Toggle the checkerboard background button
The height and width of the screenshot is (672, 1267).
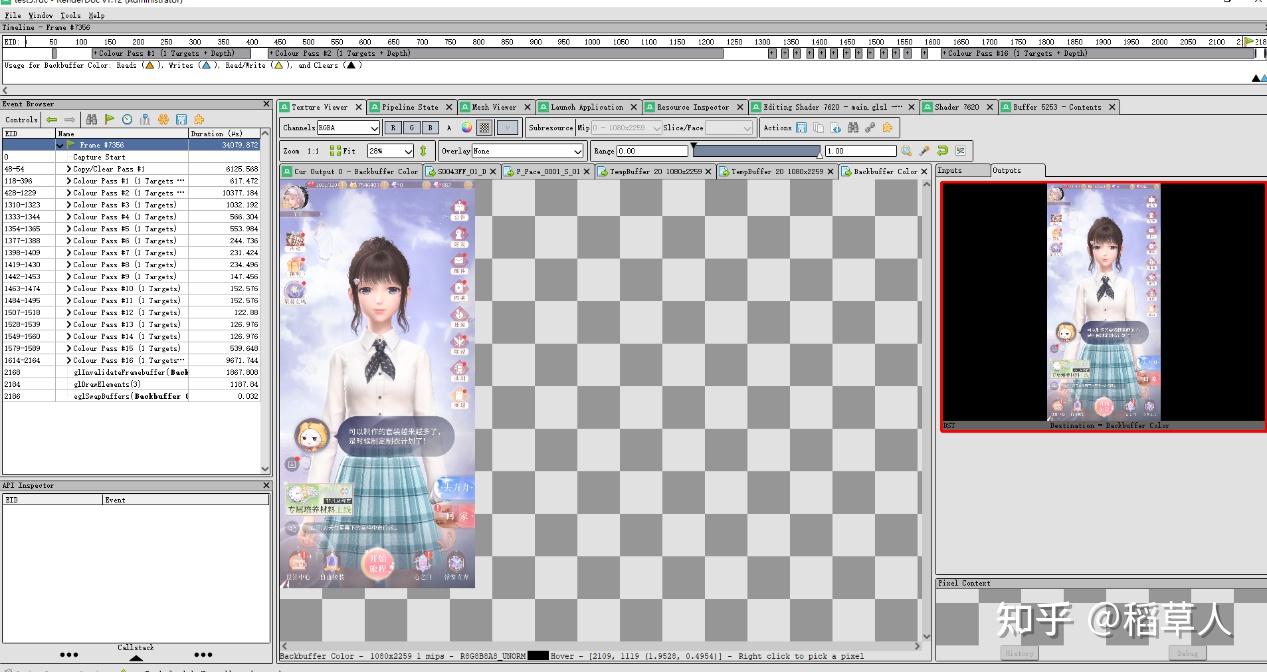coord(485,127)
